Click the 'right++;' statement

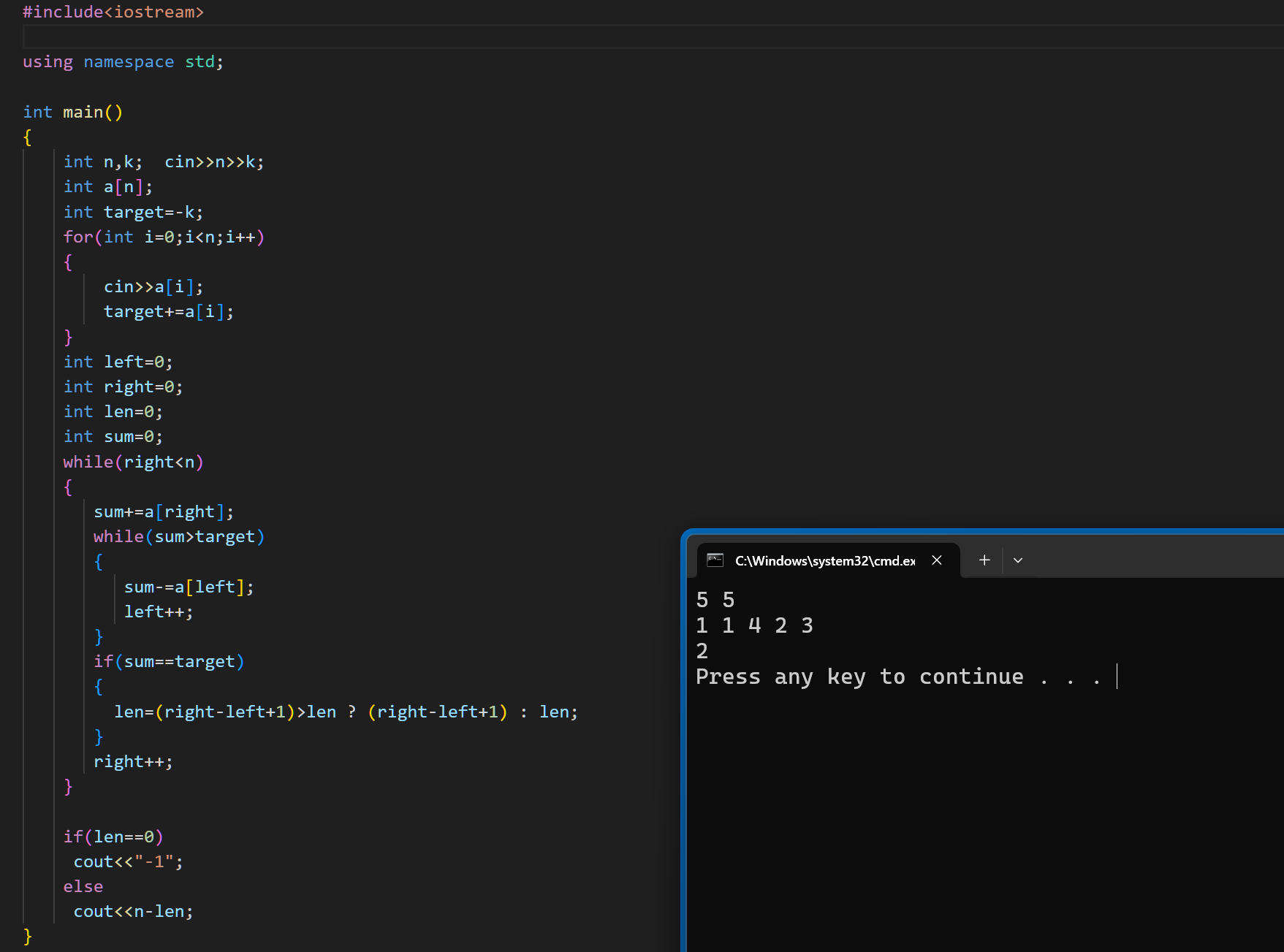(x=134, y=761)
